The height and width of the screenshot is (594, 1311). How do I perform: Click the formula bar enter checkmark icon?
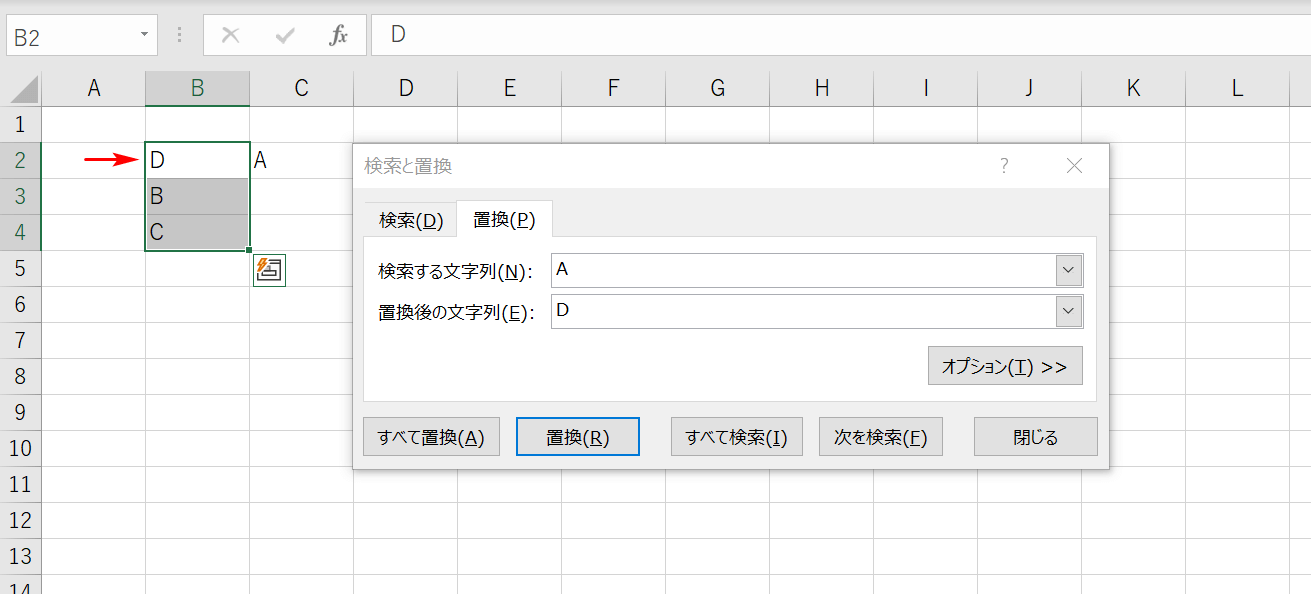285,36
